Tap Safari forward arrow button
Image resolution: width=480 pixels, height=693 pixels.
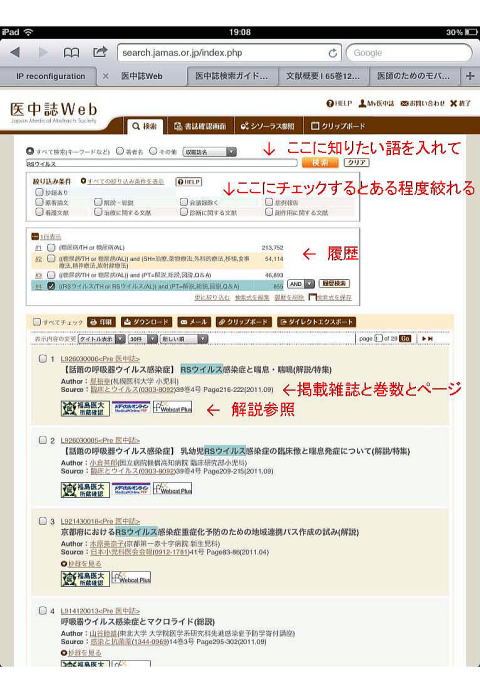[43, 53]
